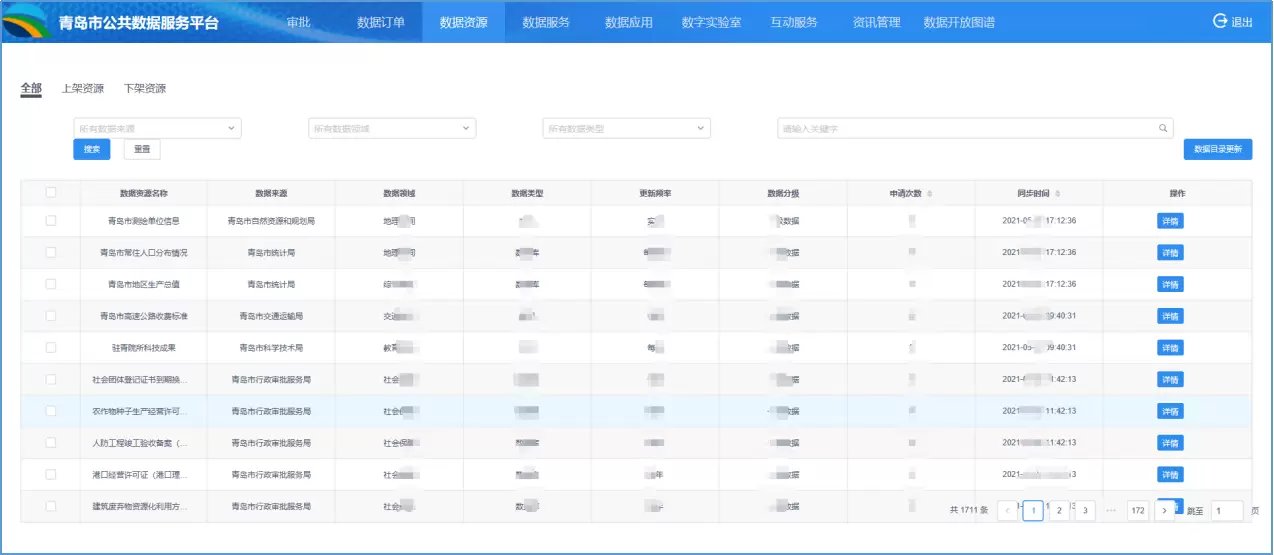The image size is (1274, 555).
Task: Open the 所有数据来源 dropdown
Action: [158, 128]
